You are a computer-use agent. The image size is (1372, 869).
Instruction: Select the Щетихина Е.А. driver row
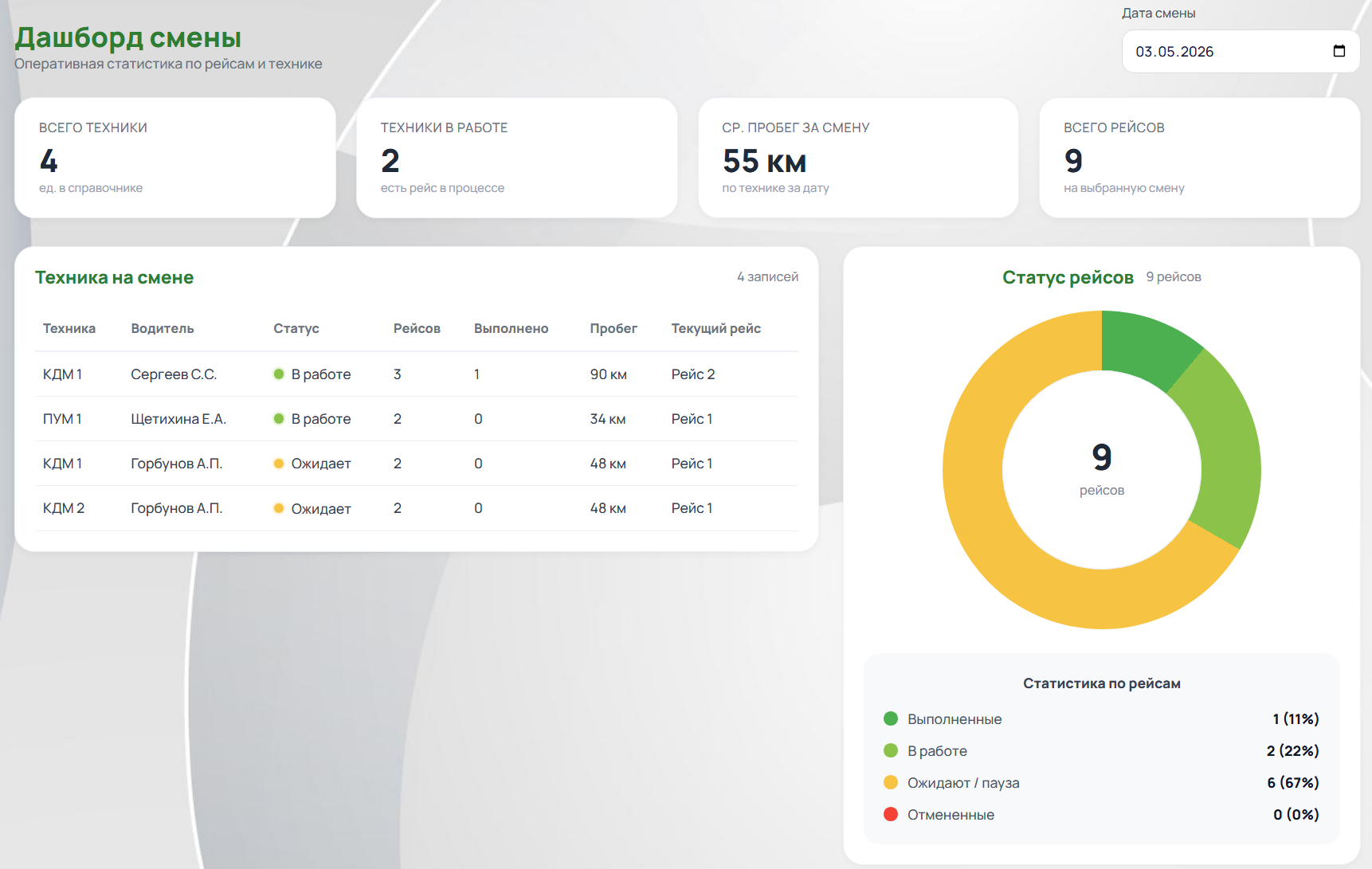tap(417, 419)
